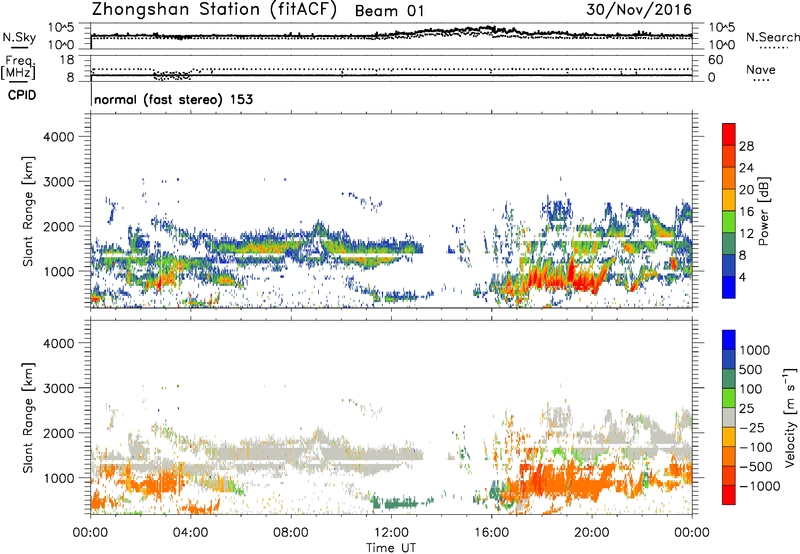Click the '04:00' time axis label
This screenshot has width=800, height=554.
[190, 533]
